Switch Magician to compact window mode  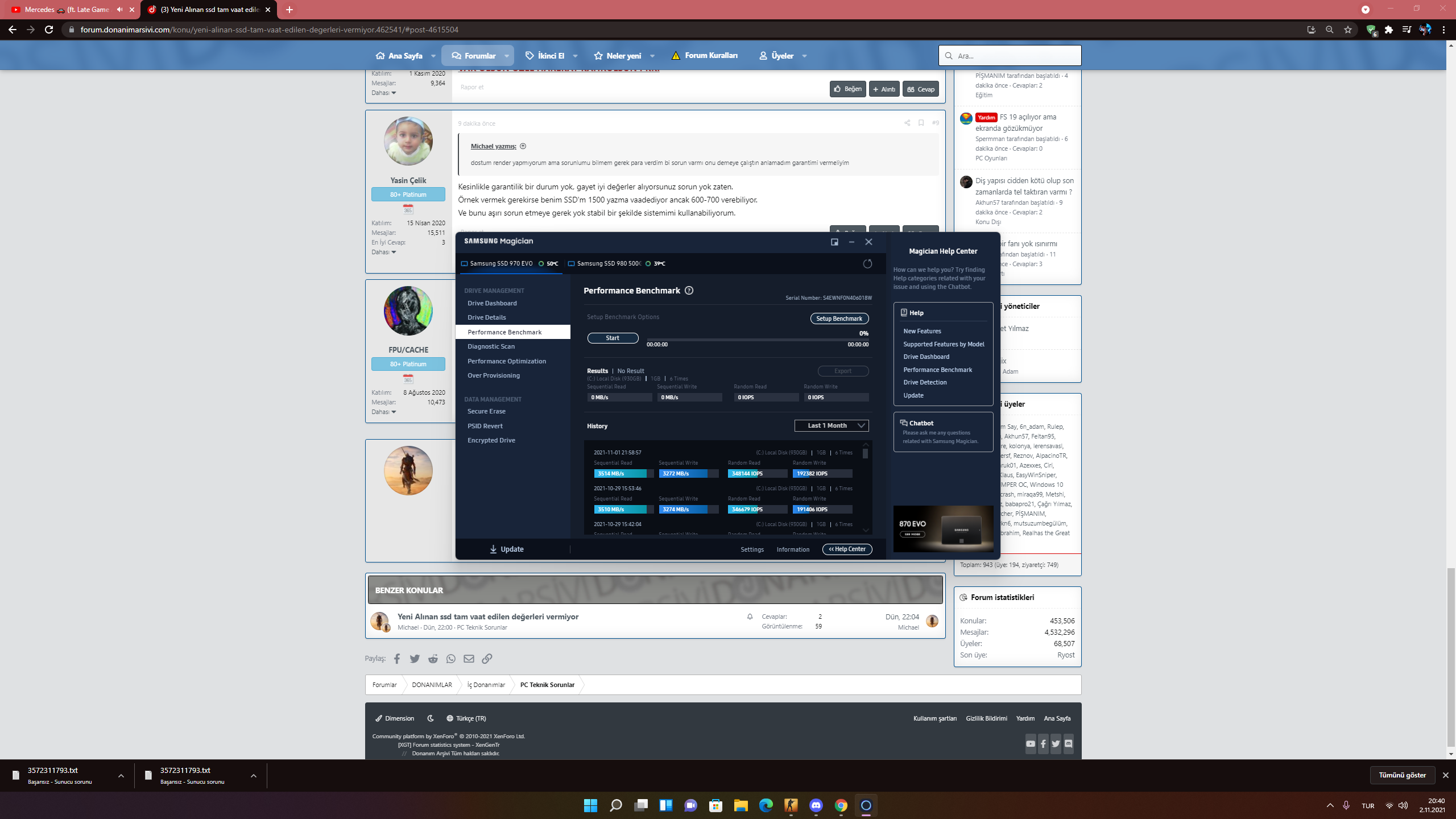834,242
